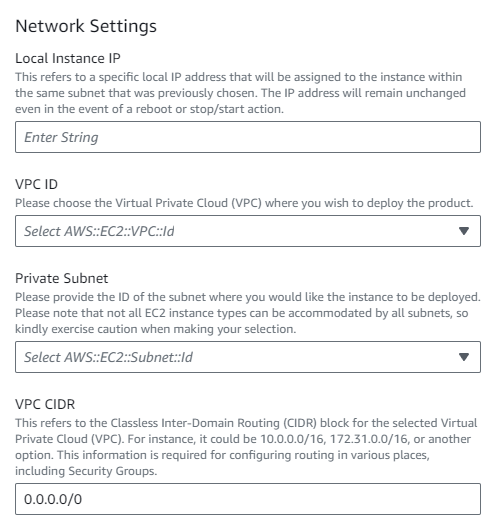Click the VPC CIDR explanation paragraph
This screenshot has height=518, width=497.
246,447
